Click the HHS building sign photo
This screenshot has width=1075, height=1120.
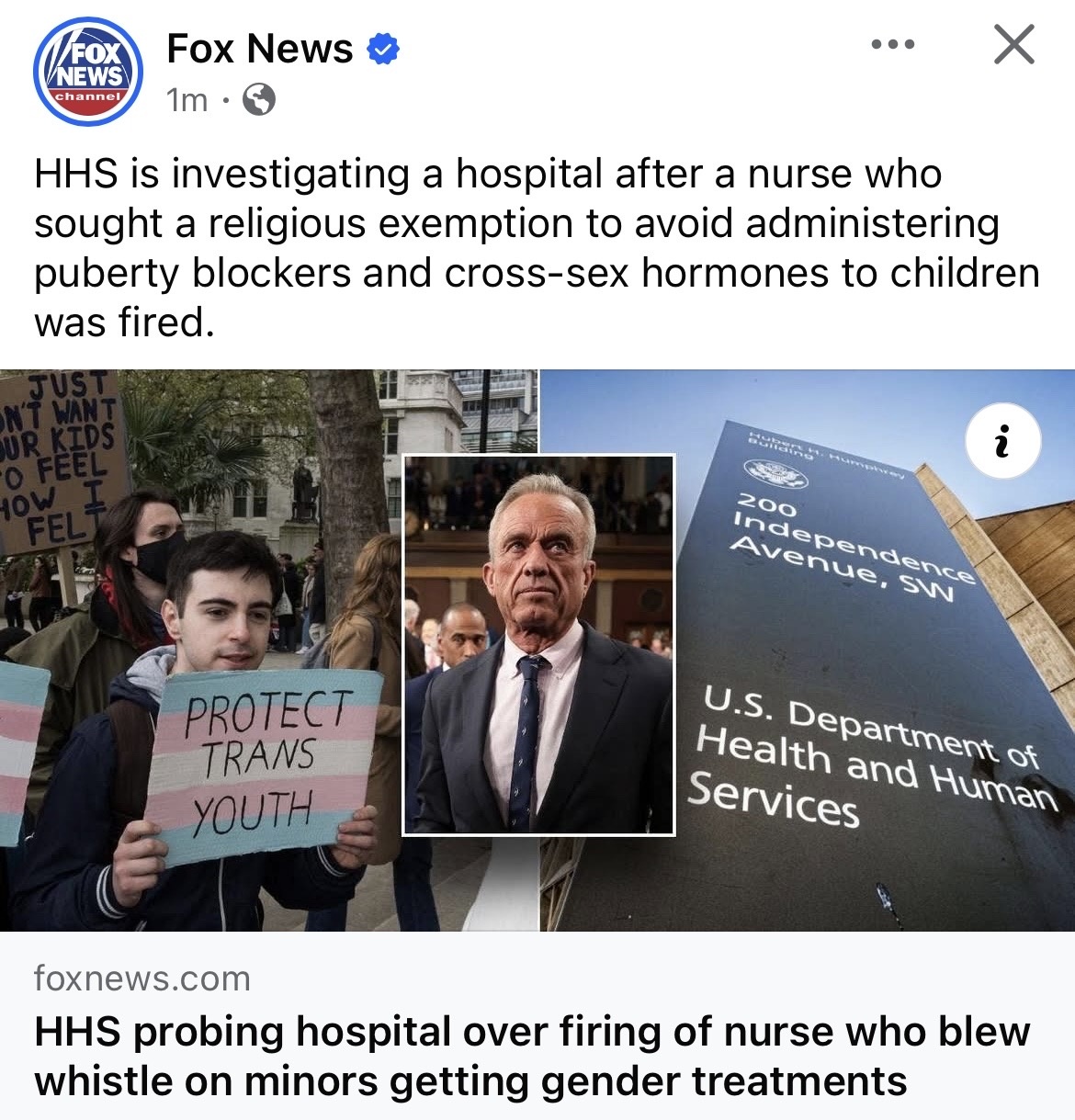(x=807, y=651)
